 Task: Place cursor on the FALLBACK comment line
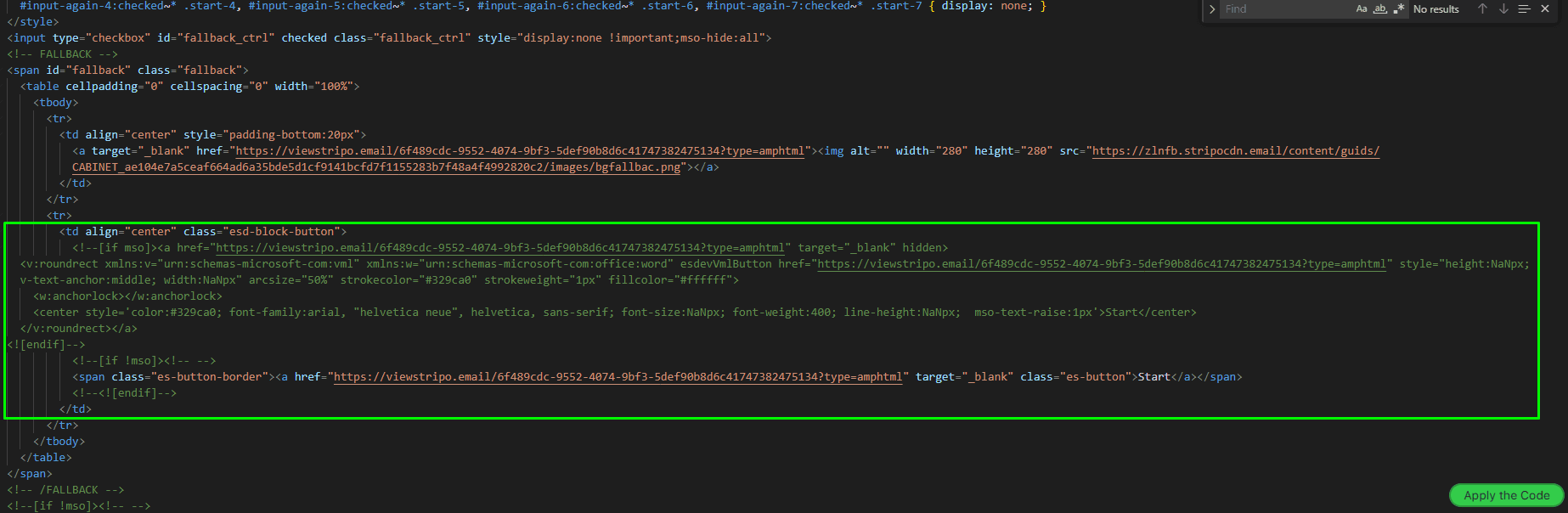coord(63,54)
